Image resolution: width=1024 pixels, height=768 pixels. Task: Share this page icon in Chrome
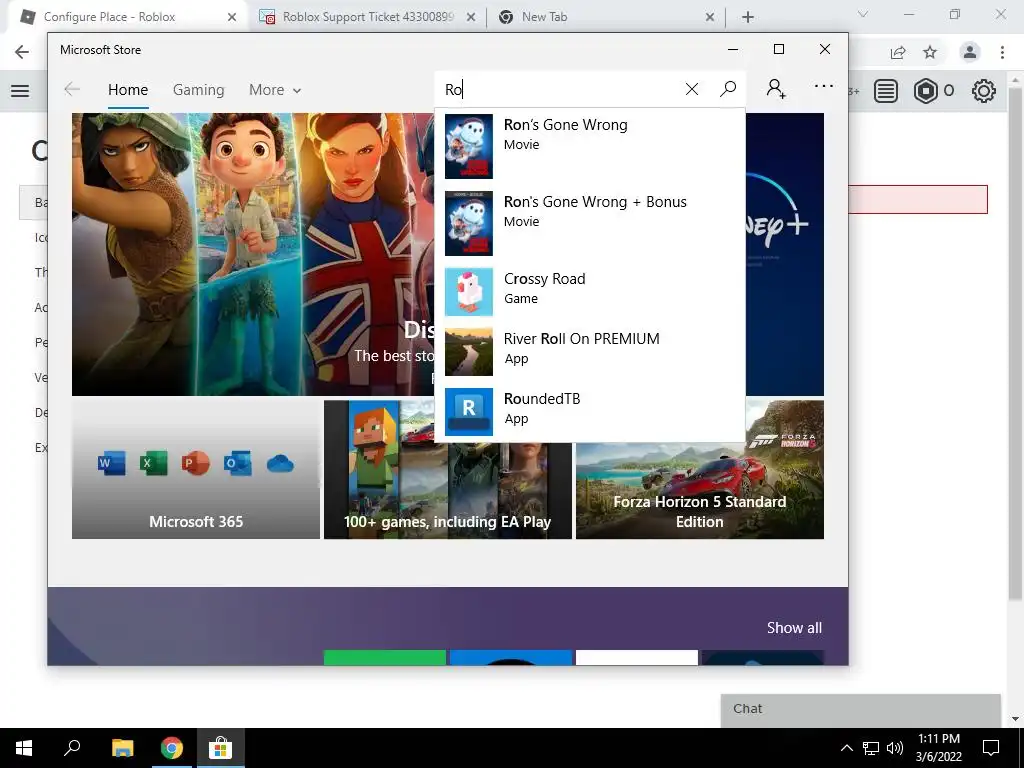coord(898,52)
